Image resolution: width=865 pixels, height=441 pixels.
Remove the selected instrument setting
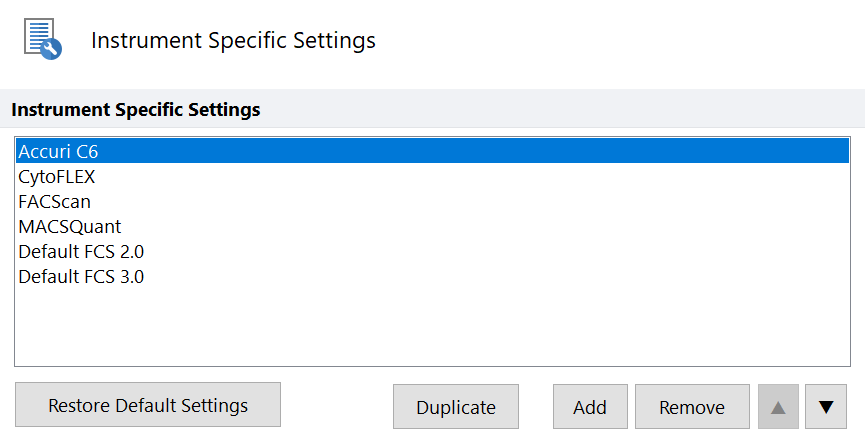692,407
